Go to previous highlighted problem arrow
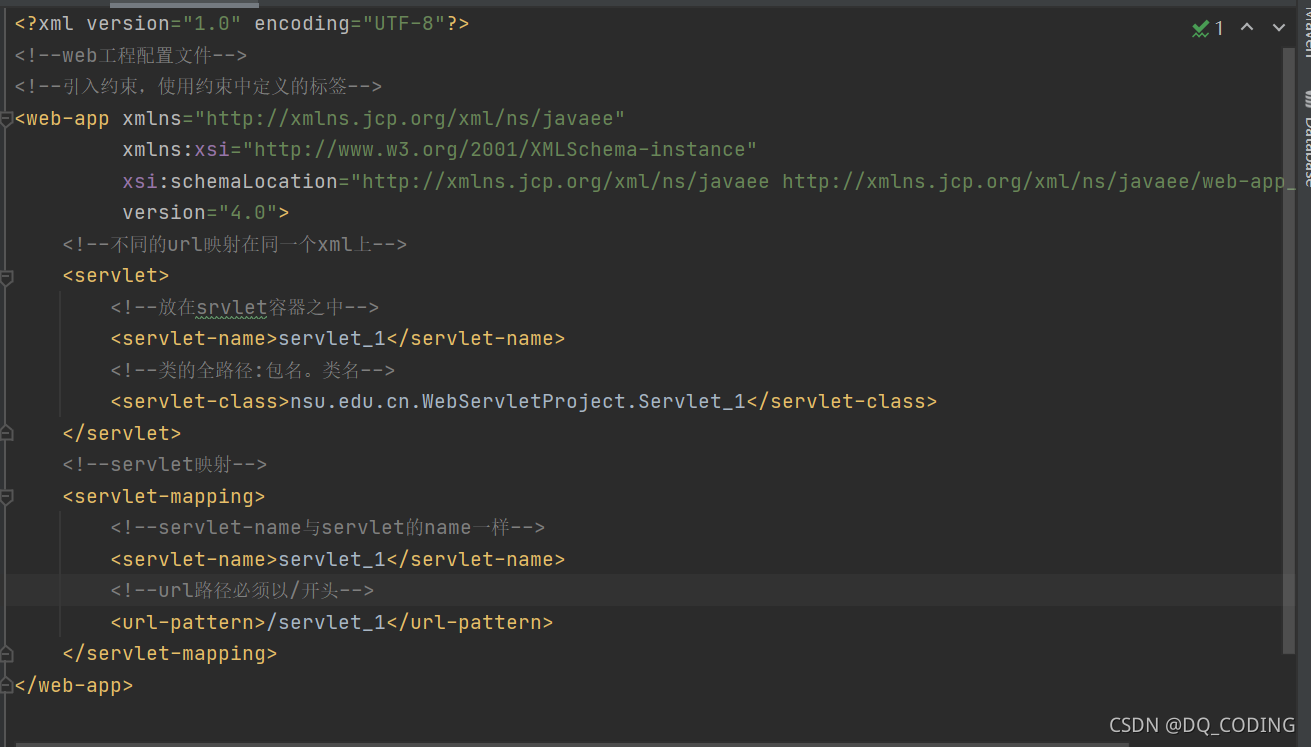The image size is (1311, 747). pos(1247,28)
